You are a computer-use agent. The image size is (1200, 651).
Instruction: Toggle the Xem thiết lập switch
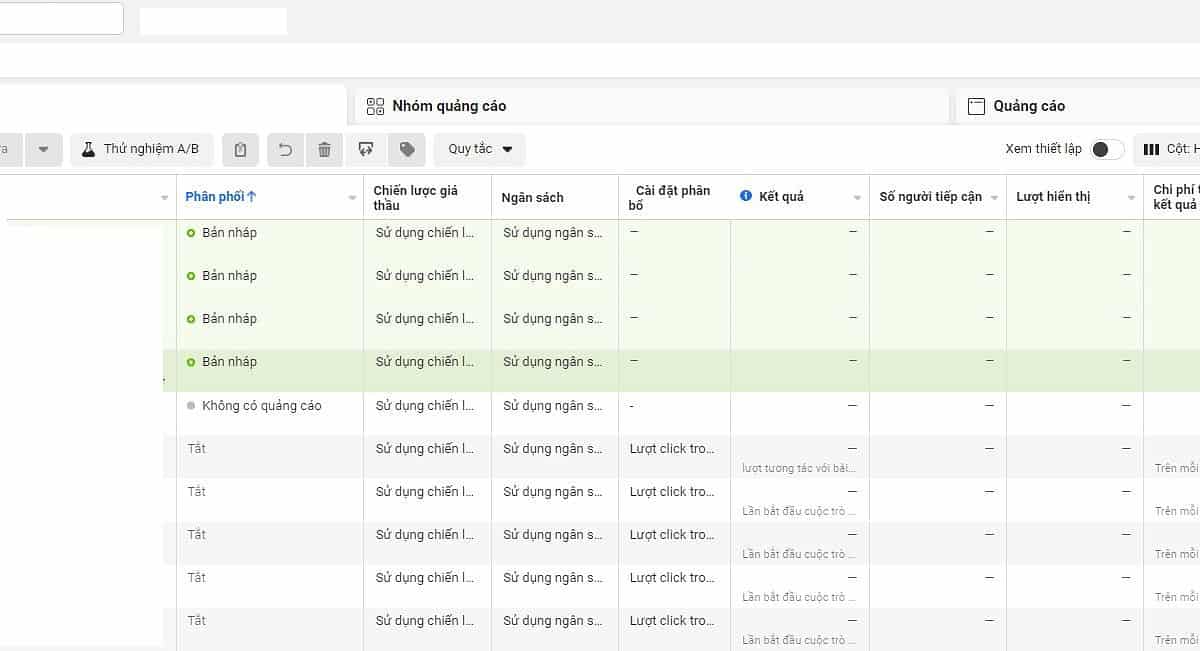tap(1106, 149)
